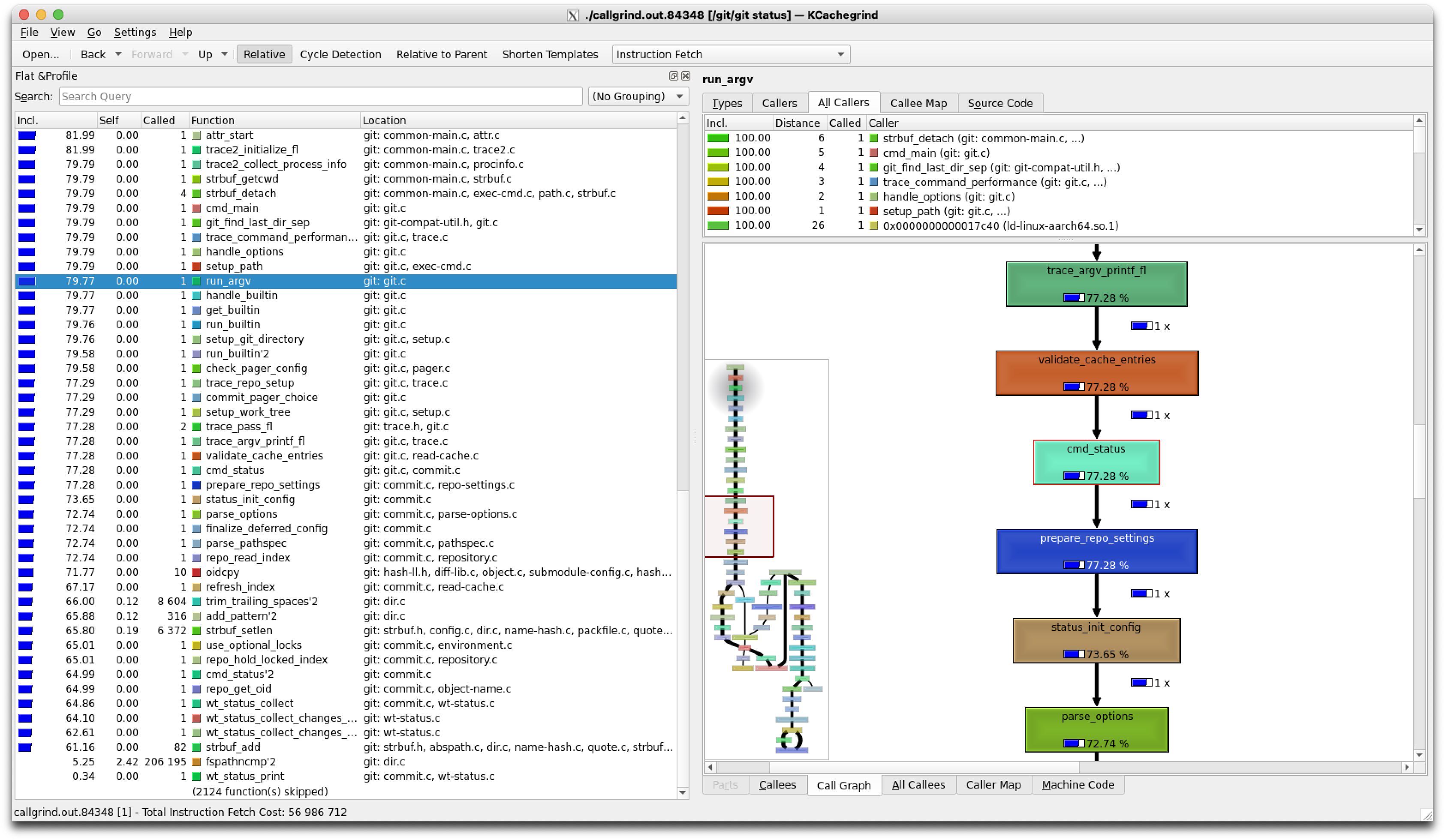The height and width of the screenshot is (840, 1445).
Task: Select the cmd_status node in call graph
Action: pyautogui.click(x=1096, y=462)
